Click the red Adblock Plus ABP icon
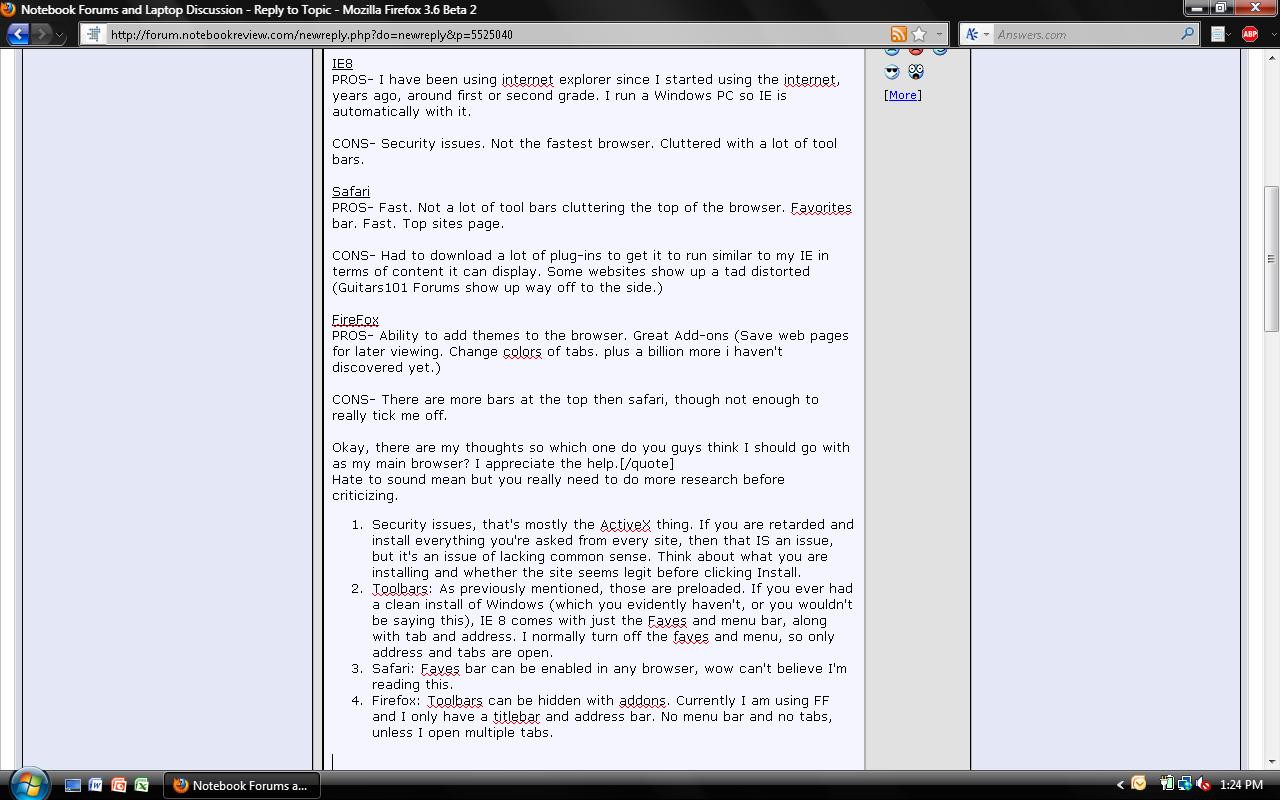Image resolution: width=1280 pixels, height=800 pixels. tap(1249, 34)
